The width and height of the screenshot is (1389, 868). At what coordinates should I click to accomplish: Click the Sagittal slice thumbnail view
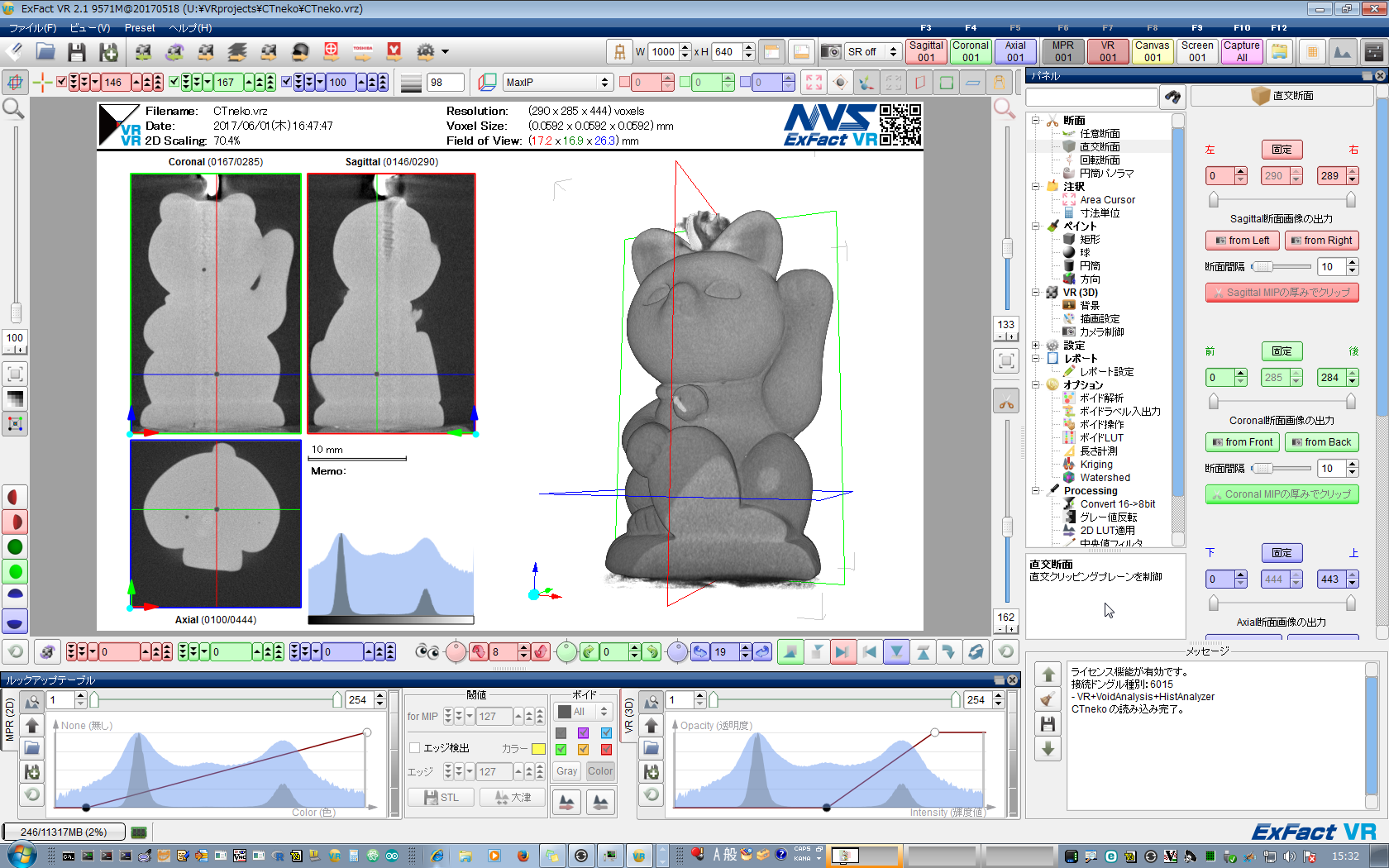pyautogui.click(x=391, y=303)
